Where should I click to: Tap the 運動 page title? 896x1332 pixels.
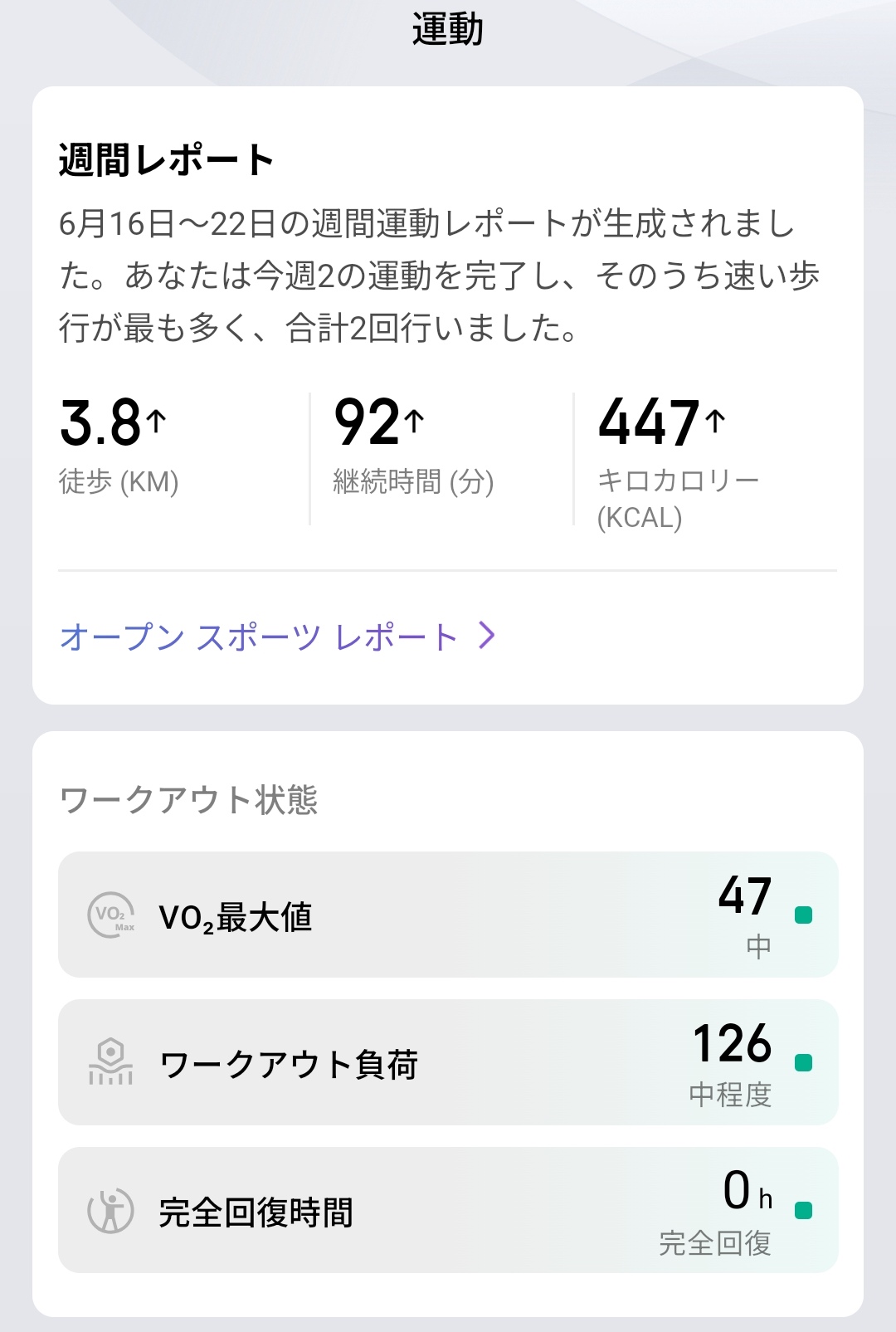coord(448,30)
